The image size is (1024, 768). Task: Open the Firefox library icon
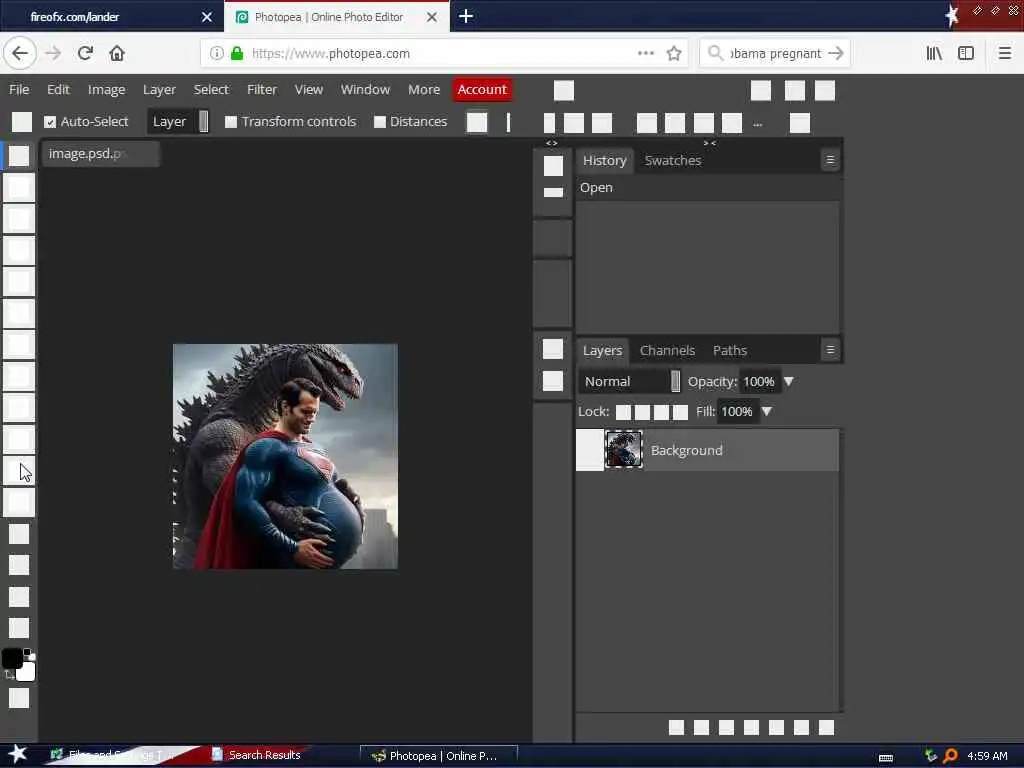click(x=934, y=54)
